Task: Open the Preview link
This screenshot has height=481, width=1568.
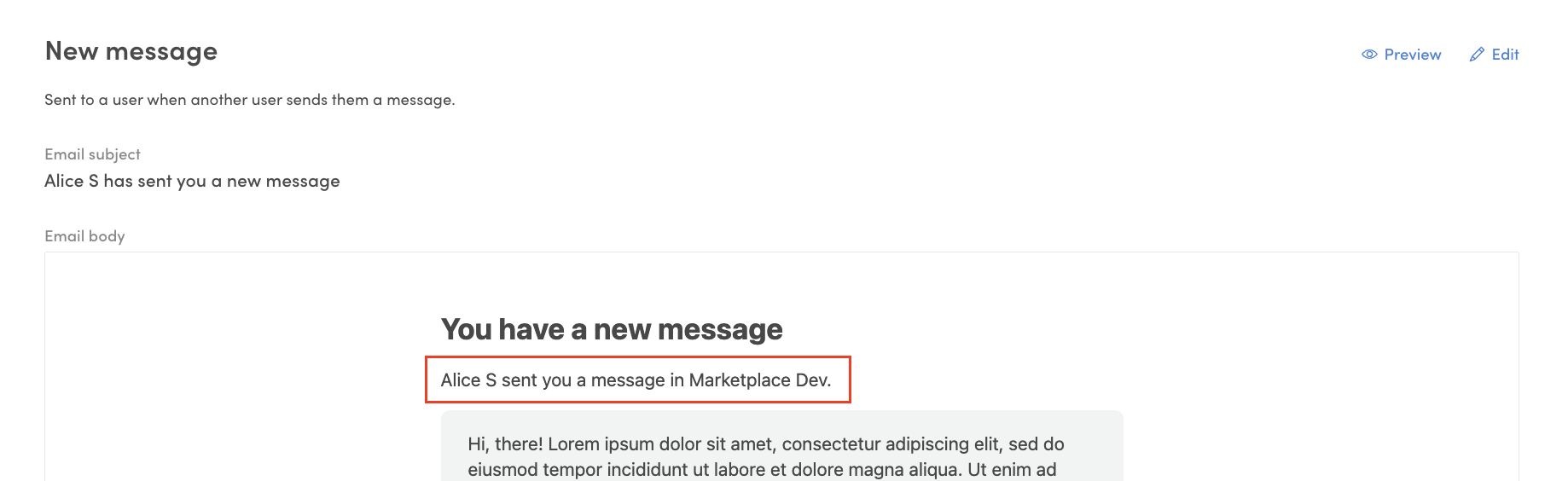Action: pos(1412,55)
